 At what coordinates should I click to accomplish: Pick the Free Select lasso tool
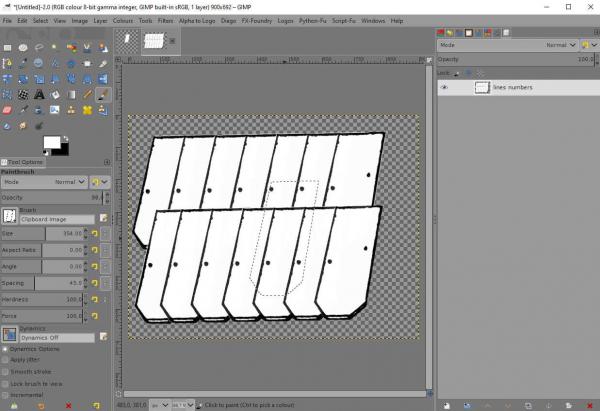(x=39, y=47)
